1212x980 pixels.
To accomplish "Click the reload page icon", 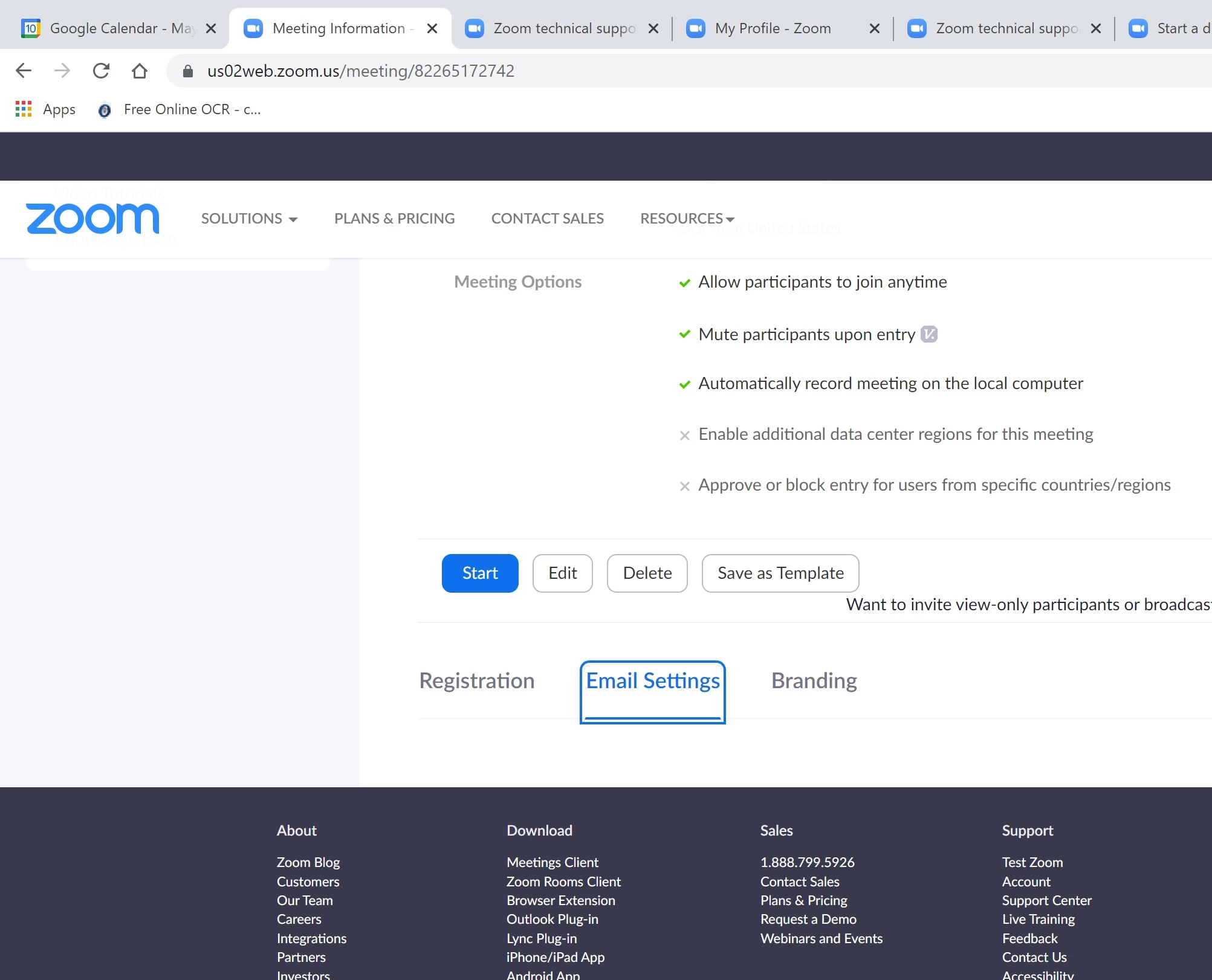I will point(101,71).
